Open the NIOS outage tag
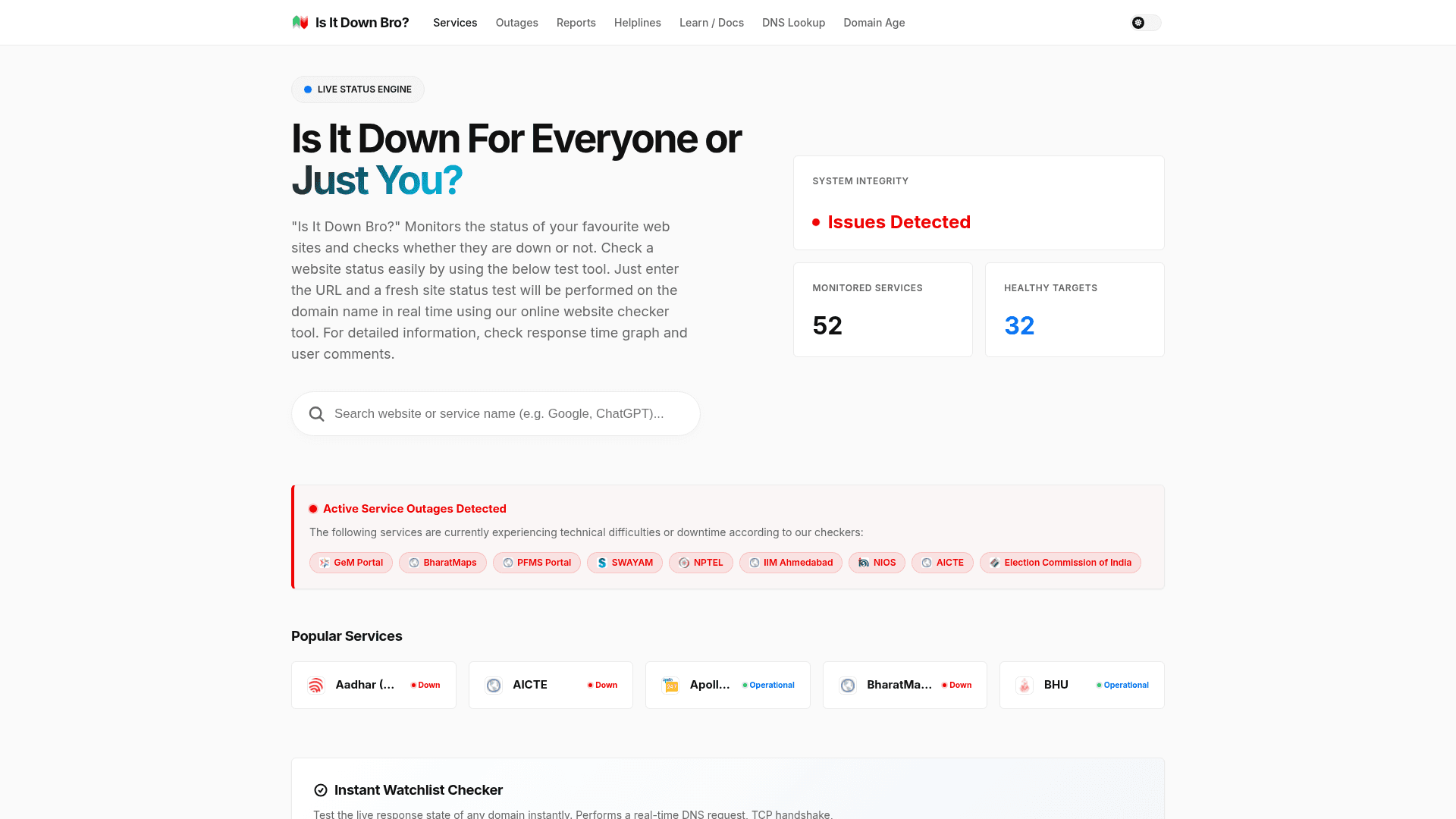This screenshot has height=819, width=1456. coord(877,563)
